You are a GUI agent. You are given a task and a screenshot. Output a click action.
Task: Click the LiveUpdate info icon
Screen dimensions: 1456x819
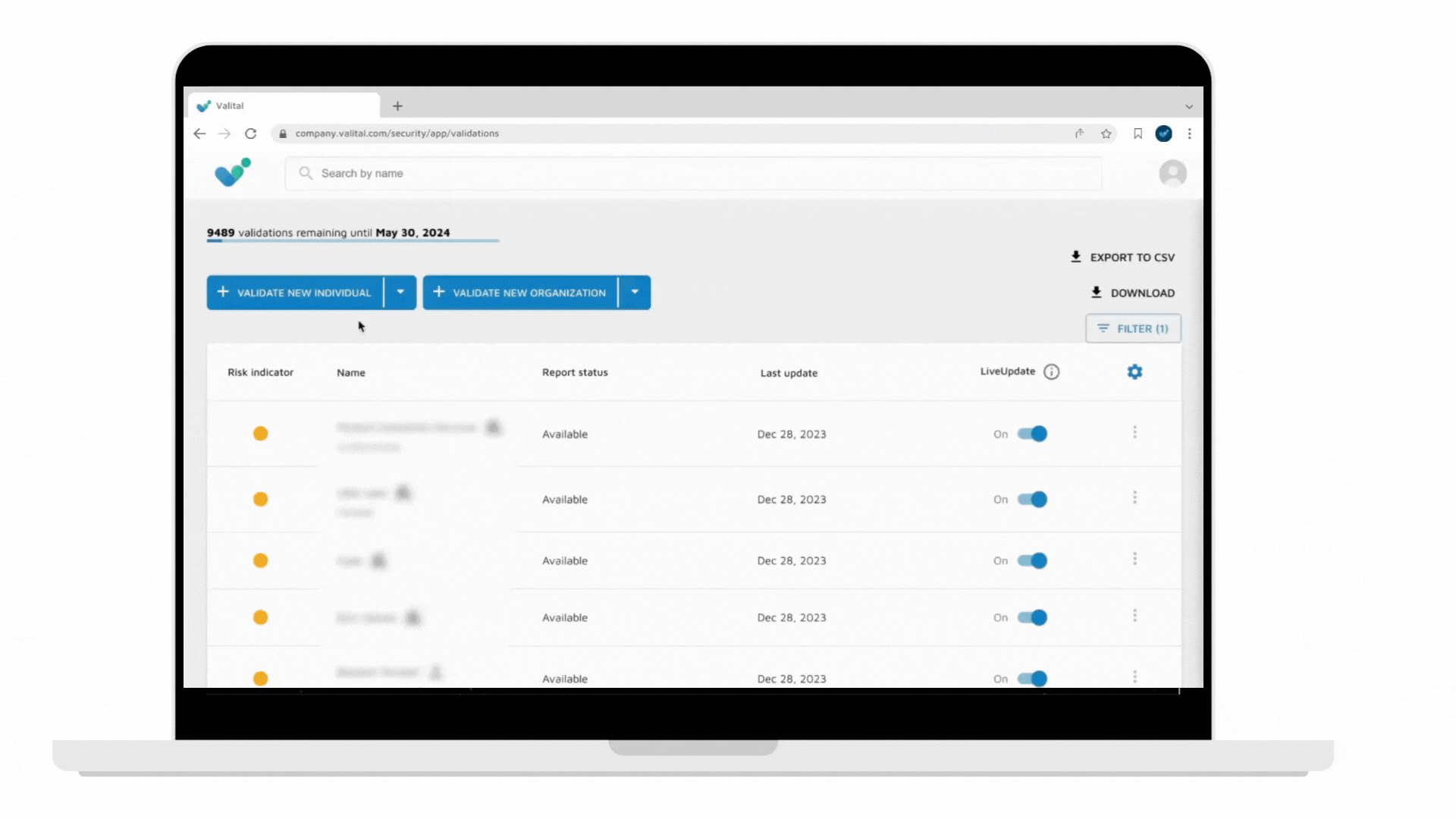pyautogui.click(x=1051, y=372)
